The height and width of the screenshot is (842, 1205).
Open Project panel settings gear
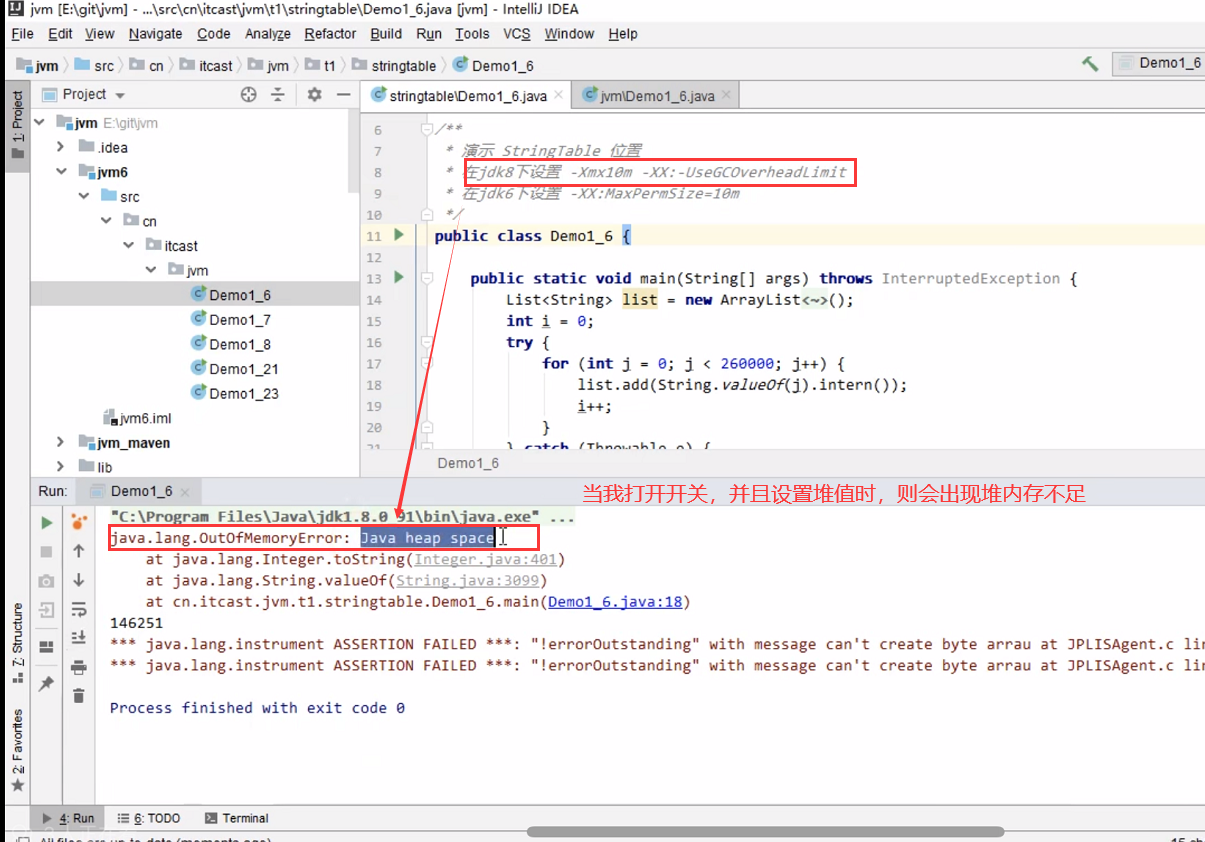314,94
